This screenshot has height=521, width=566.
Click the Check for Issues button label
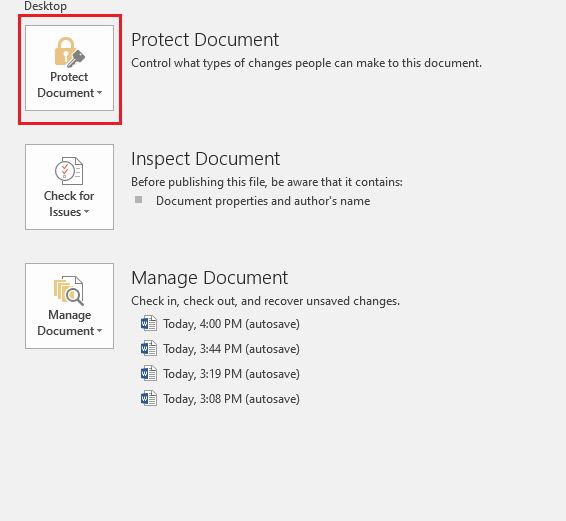click(69, 204)
